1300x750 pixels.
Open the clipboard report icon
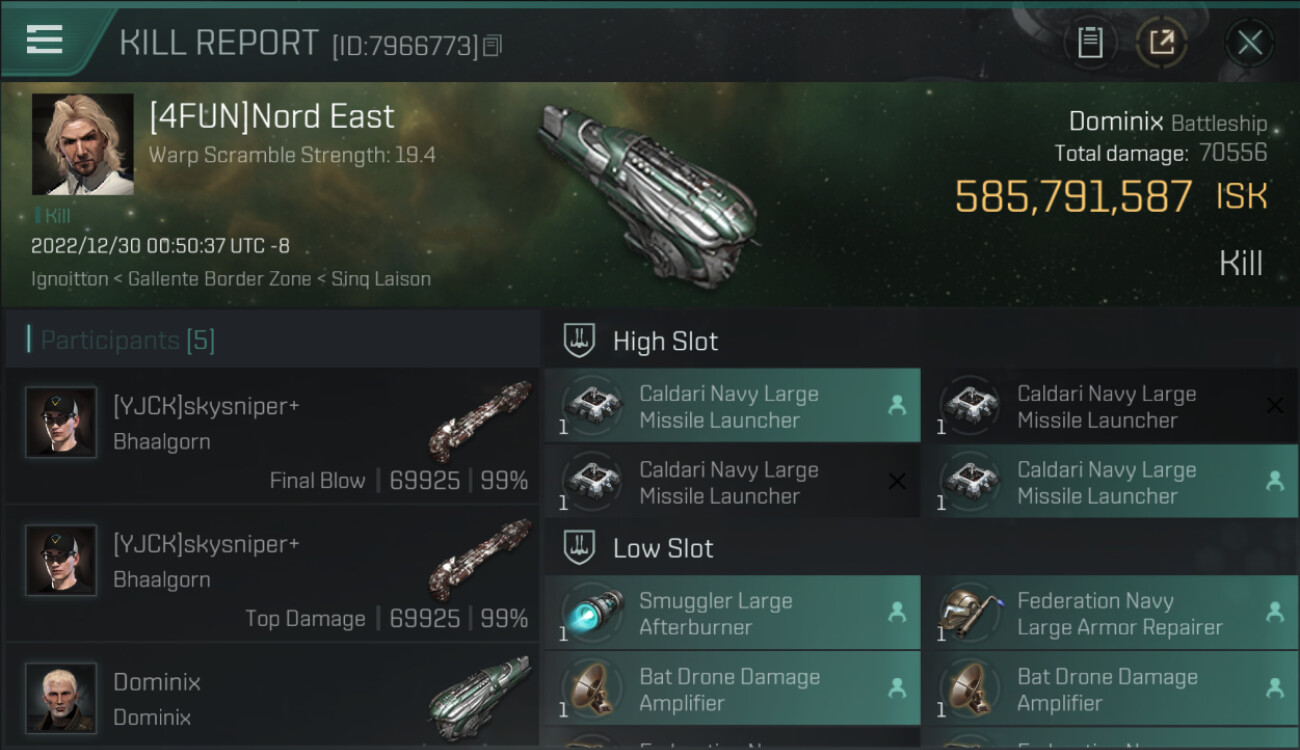point(1090,43)
